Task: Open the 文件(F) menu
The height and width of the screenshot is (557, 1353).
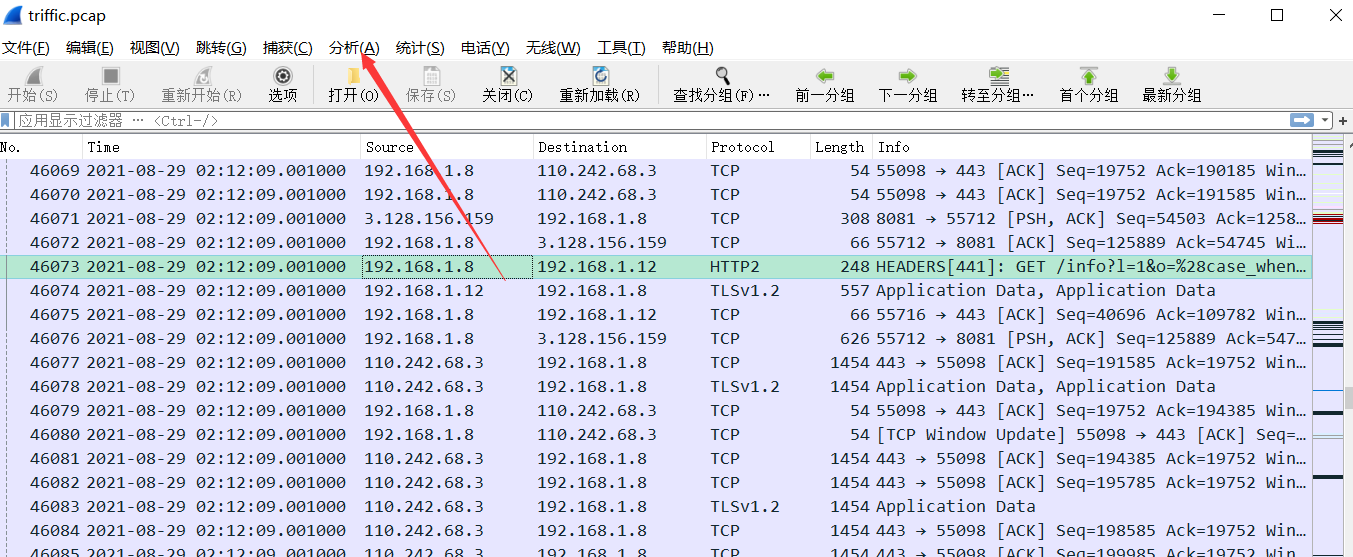Action: [26, 48]
